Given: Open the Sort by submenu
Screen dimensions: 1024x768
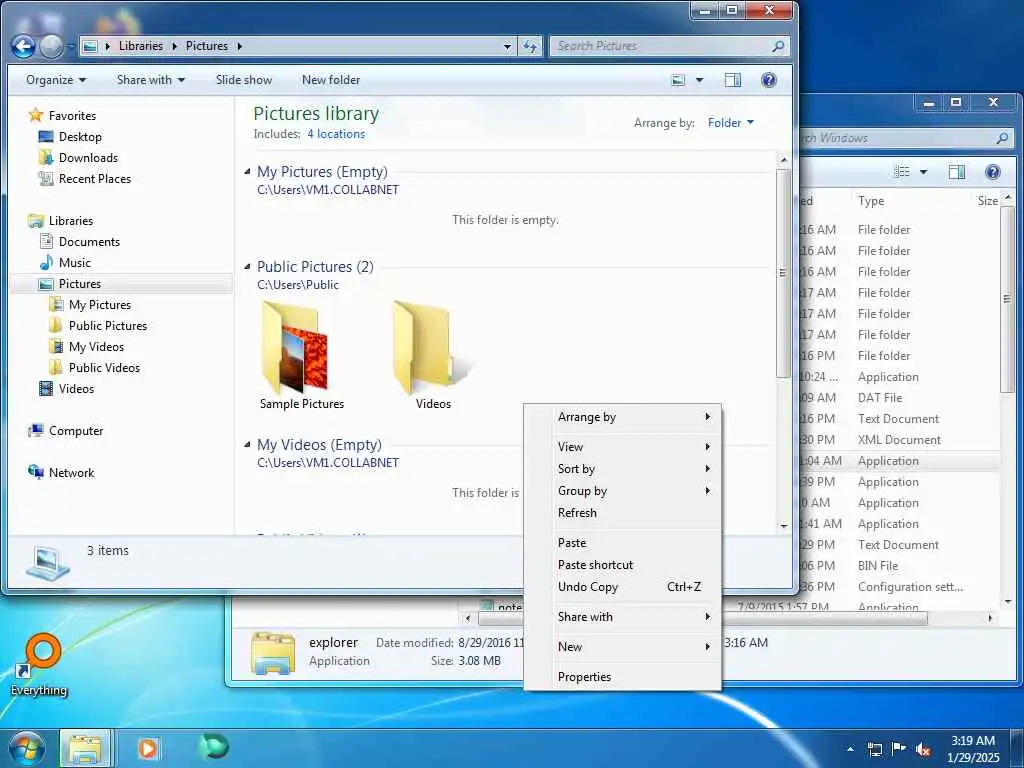Looking at the screenshot, I should [622, 469].
